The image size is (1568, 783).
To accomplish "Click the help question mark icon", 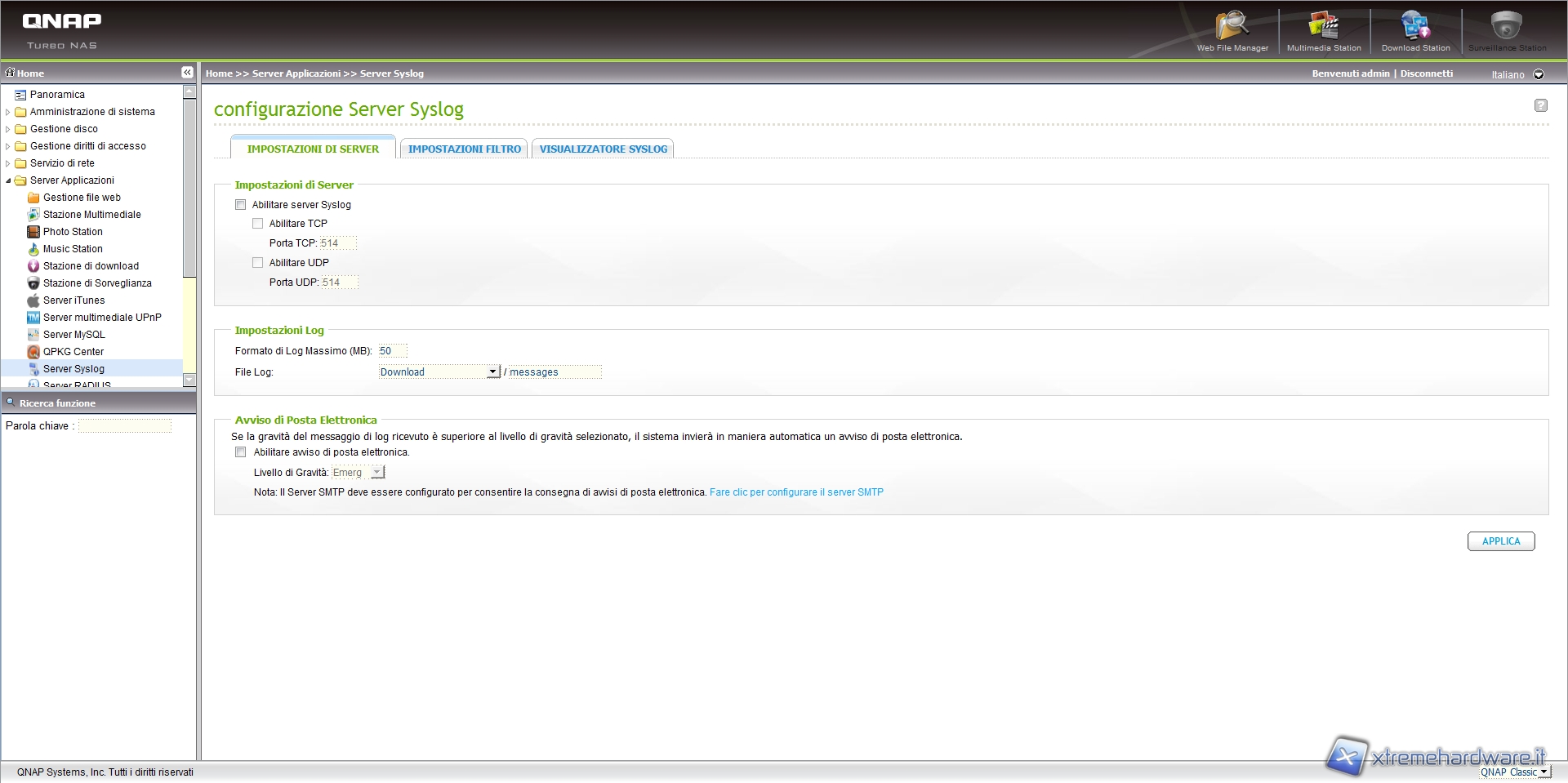I will 1540,105.
